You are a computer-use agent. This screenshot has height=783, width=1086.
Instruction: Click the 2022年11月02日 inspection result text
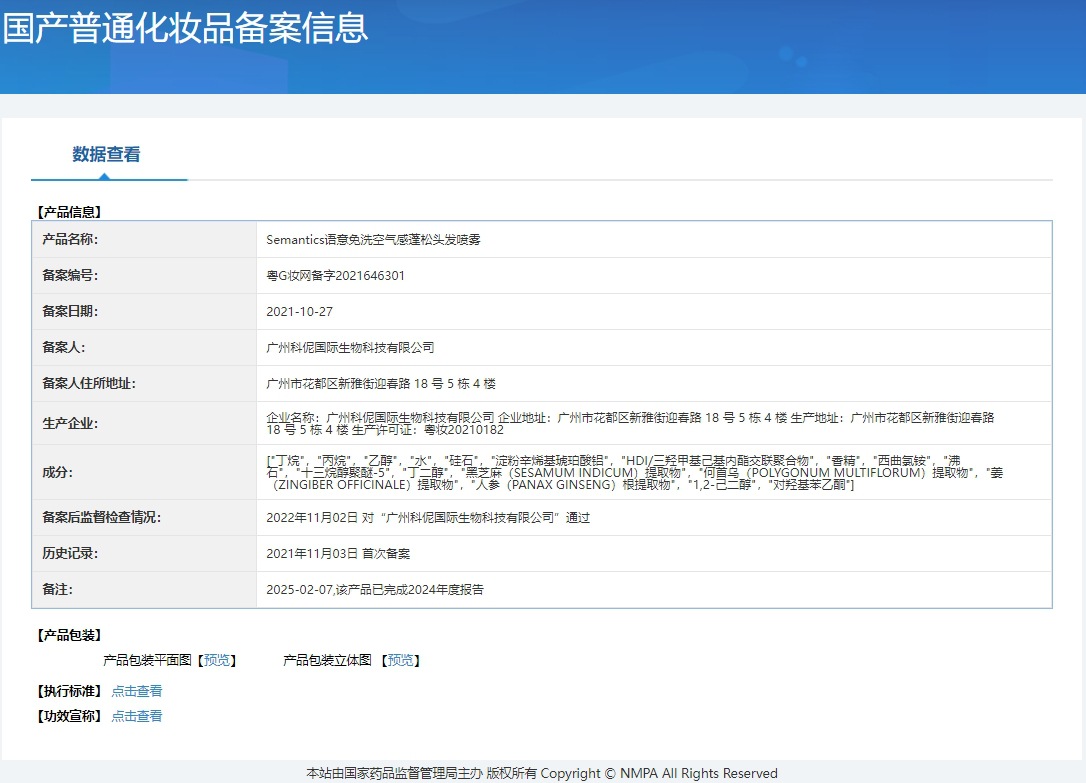click(428, 518)
